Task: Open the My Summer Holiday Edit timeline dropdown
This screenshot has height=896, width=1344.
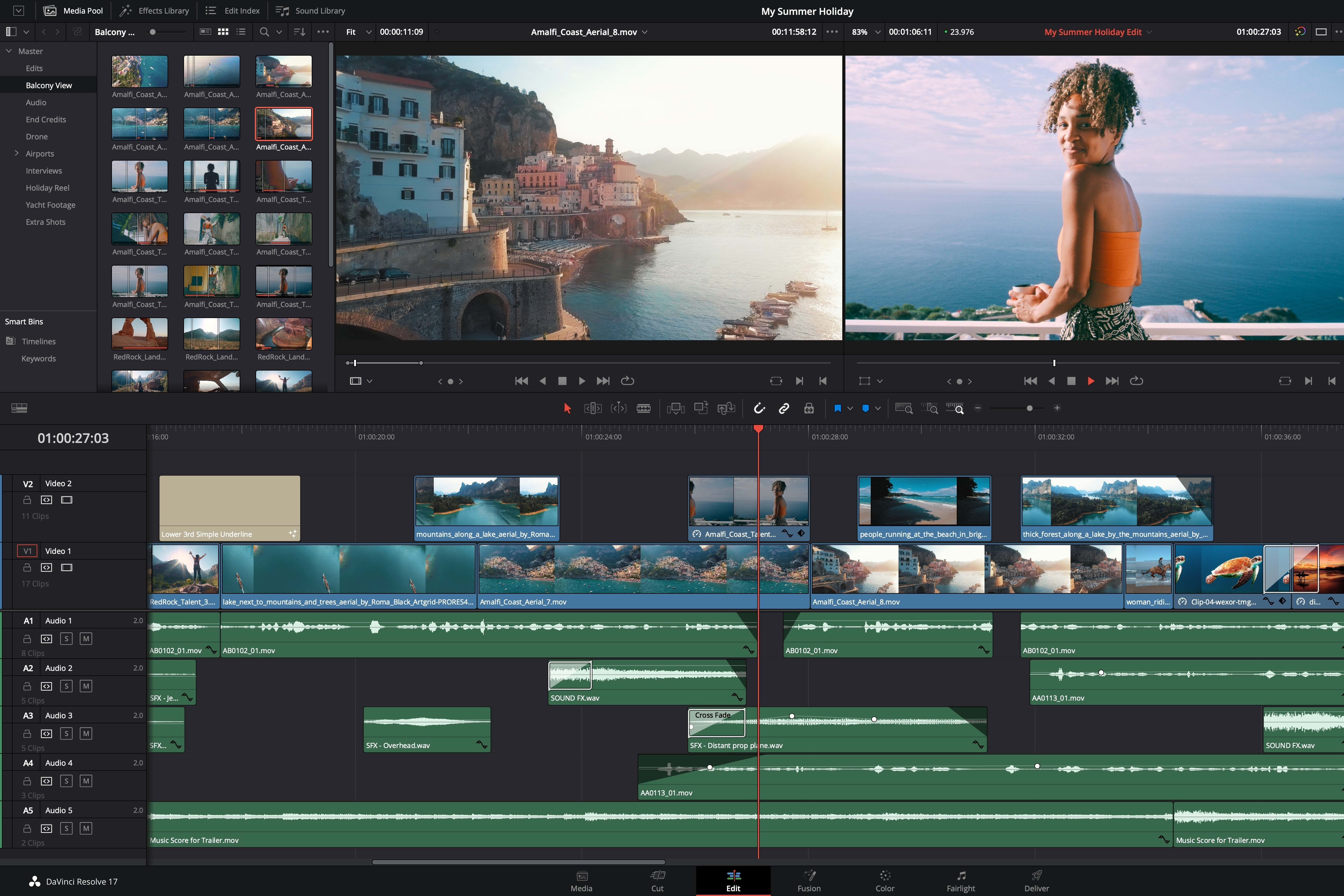Action: 1149,32
